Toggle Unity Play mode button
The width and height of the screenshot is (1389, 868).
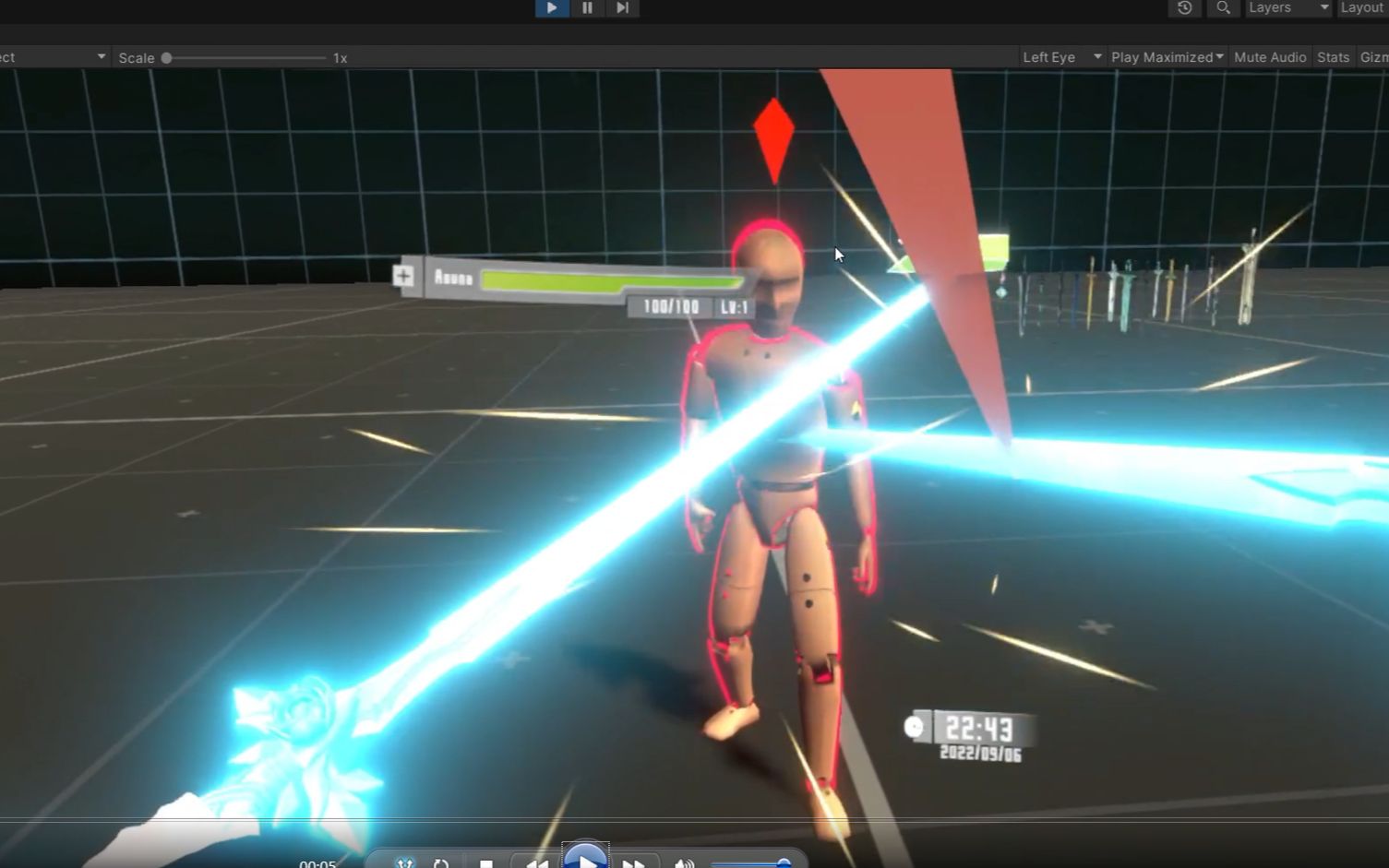pyautogui.click(x=552, y=8)
